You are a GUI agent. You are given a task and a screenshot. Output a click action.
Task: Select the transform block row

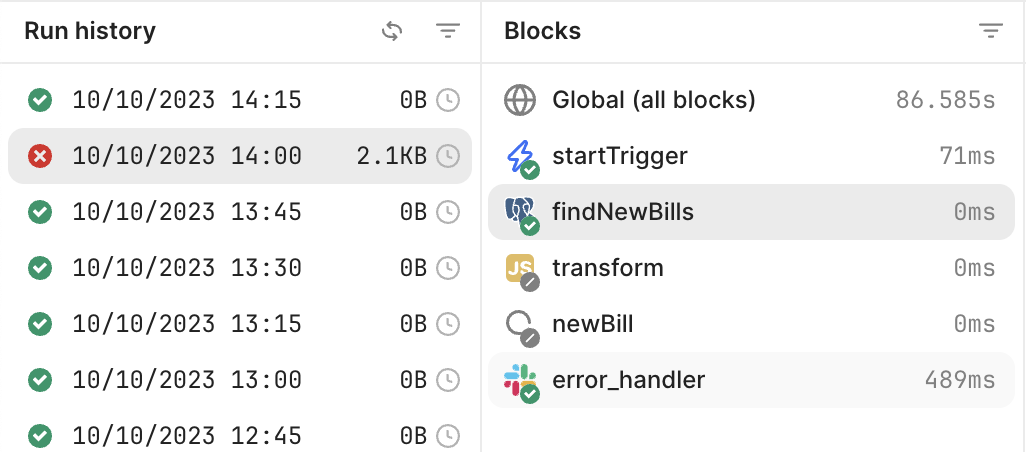point(751,268)
